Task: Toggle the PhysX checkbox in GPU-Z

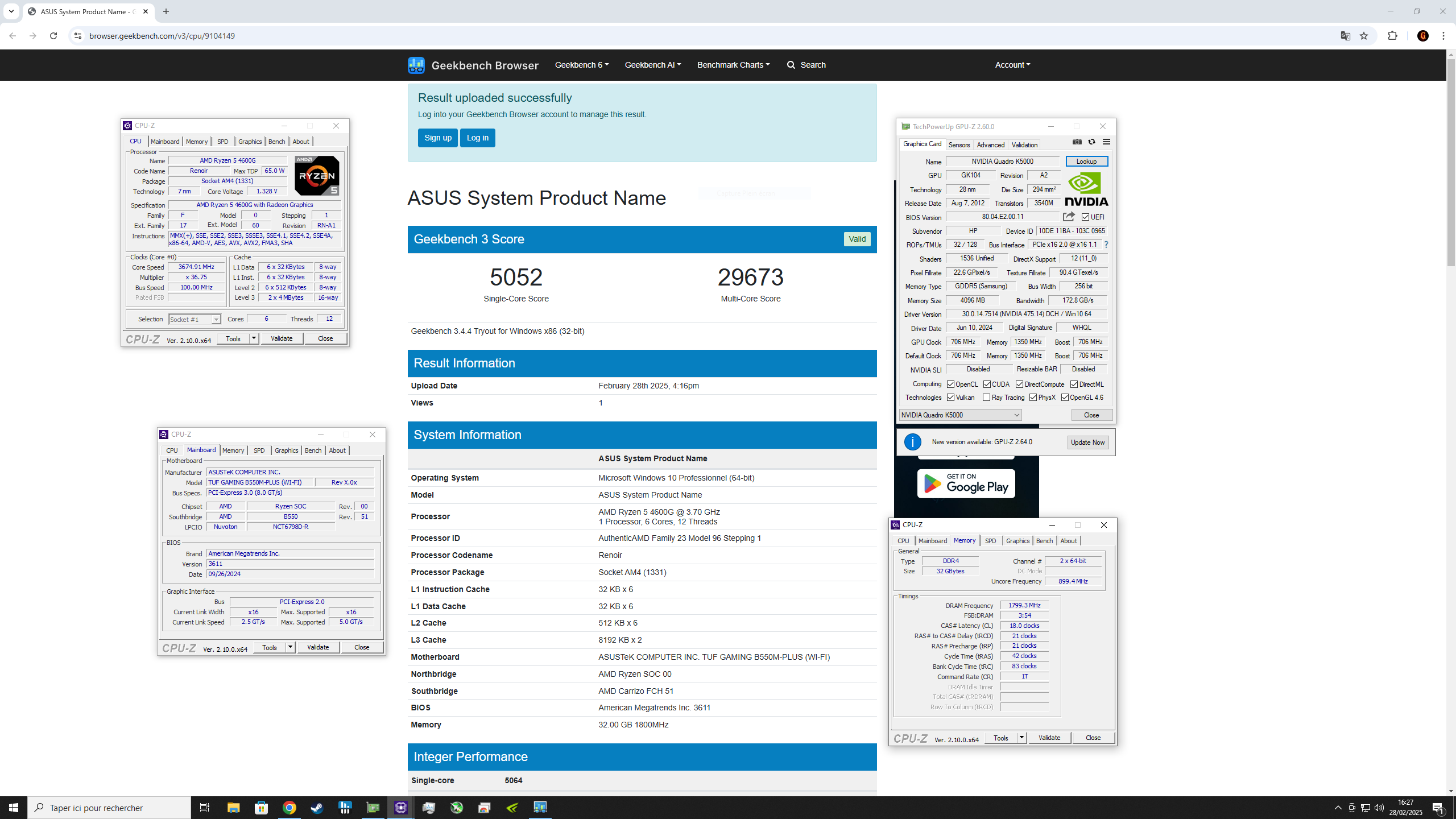Action: pos(1033,398)
